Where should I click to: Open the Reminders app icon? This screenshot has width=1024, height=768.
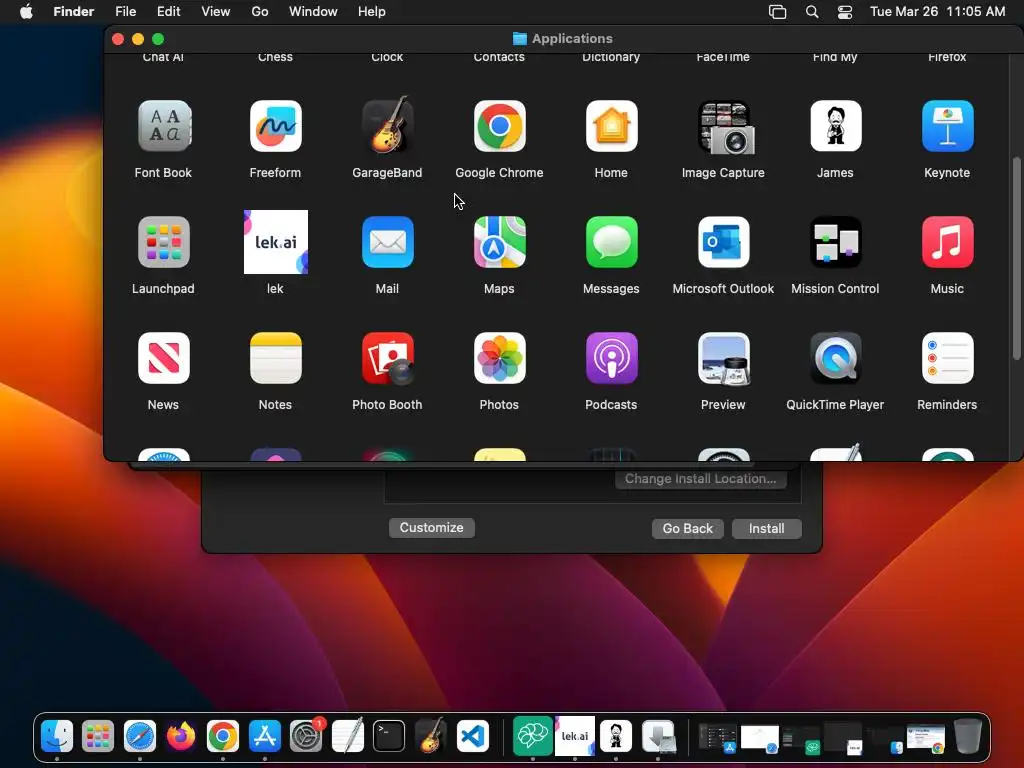(x=948, y=358)
